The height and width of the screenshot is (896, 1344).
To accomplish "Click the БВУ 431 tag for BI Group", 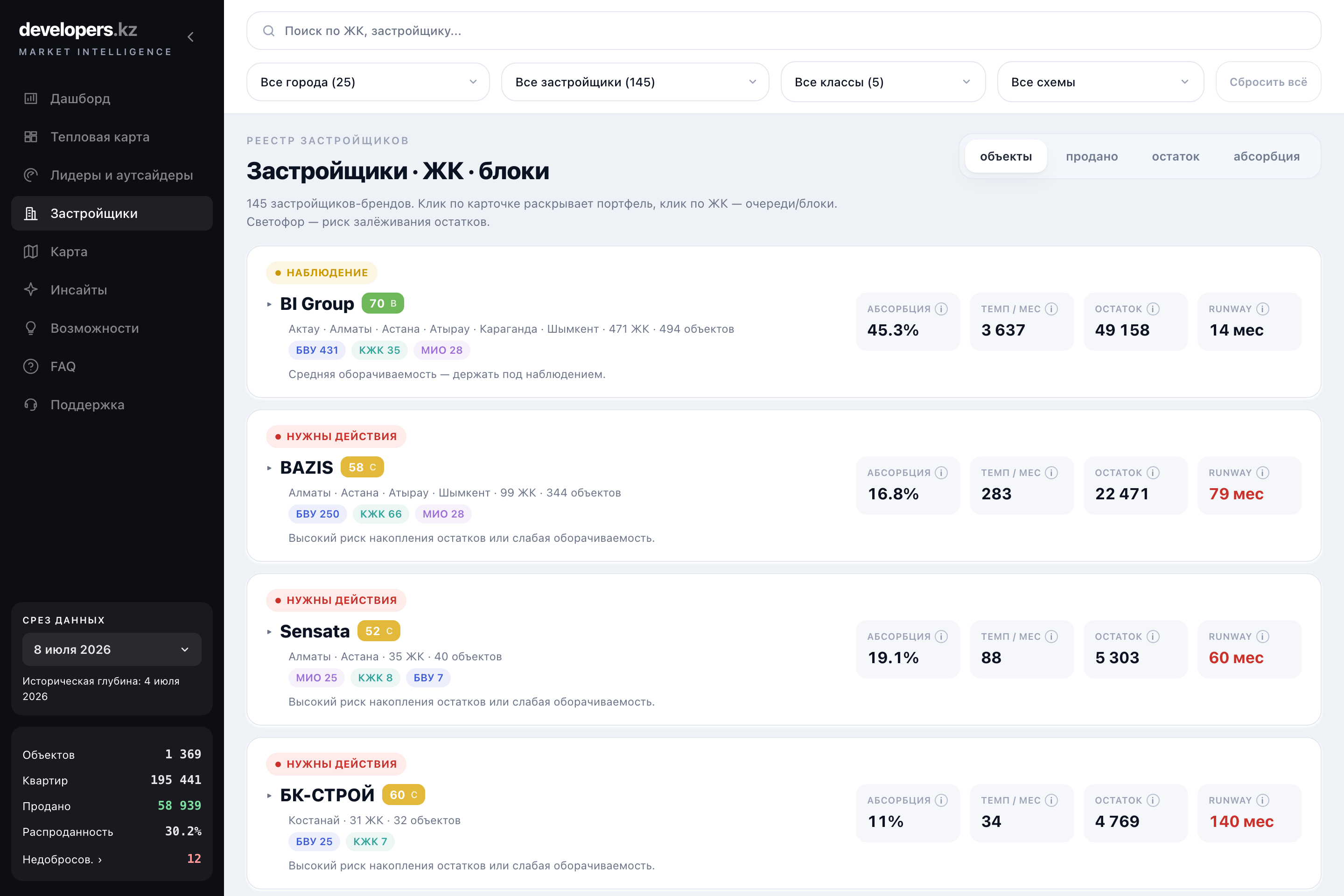I will tap(317, 350).
